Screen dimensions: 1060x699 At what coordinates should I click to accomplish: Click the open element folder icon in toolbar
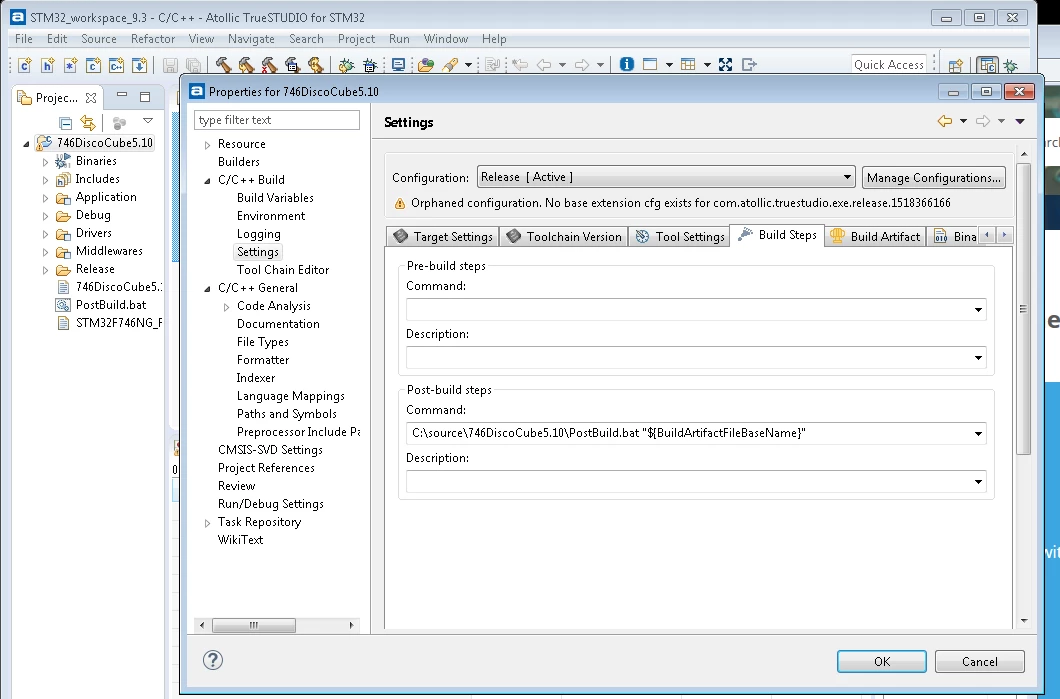[x=425, y=65]
